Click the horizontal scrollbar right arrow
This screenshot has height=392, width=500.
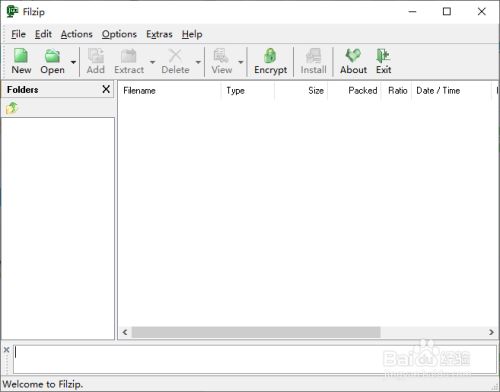pos(491,332)
